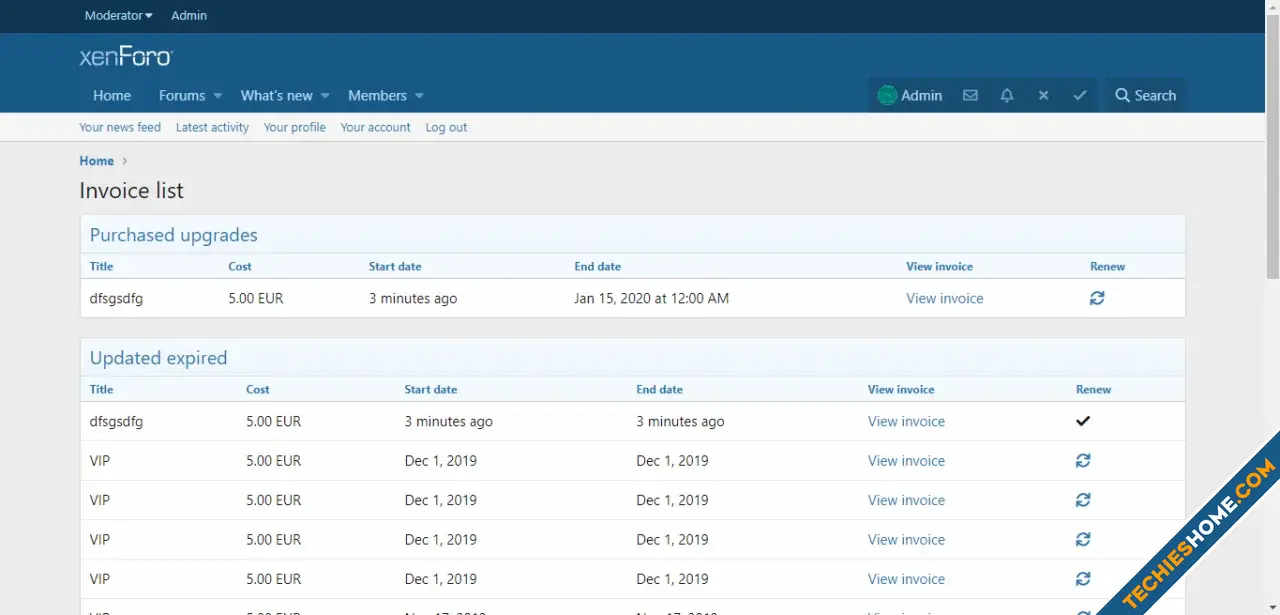Open the conversations envelope icon

click(970, 96)
